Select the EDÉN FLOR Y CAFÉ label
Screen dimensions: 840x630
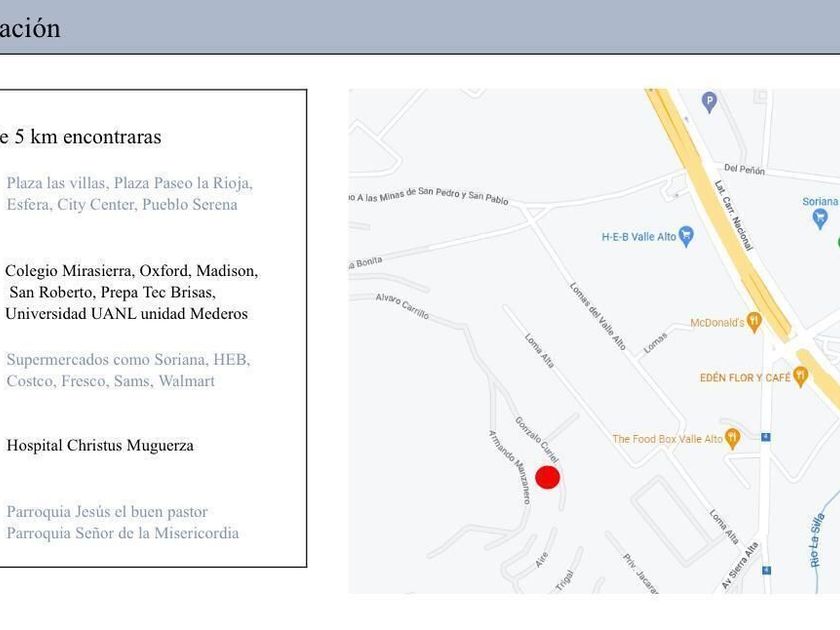click(x=745, y=378)
